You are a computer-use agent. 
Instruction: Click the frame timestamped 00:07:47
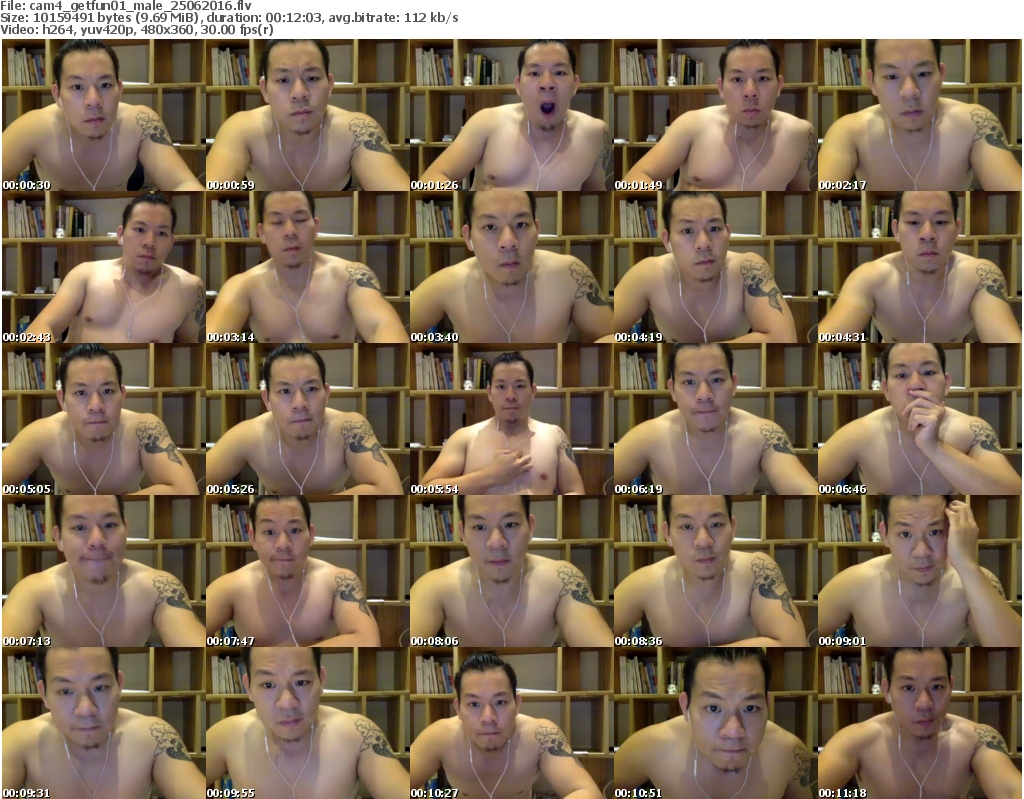point(307,571)
